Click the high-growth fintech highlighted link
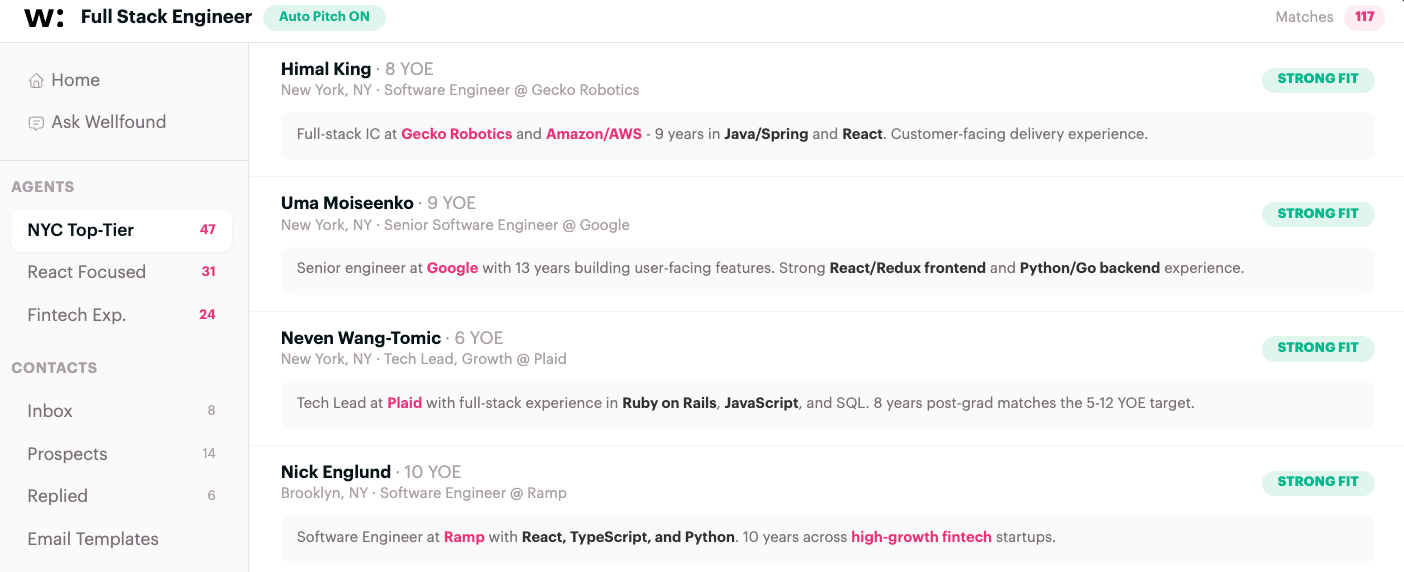The image size is (1404, 572). point(921,537)
